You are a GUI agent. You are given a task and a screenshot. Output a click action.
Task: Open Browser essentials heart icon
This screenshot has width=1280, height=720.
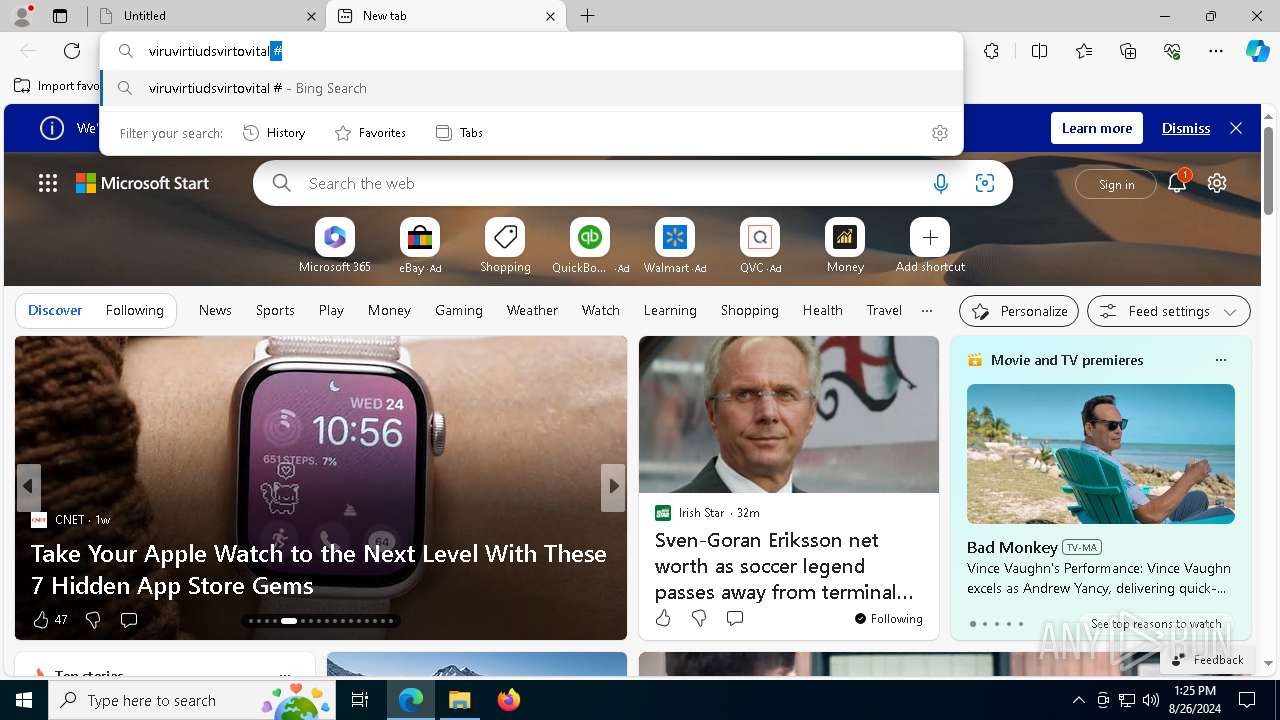pyautogui.click(x=1172, y=51)
